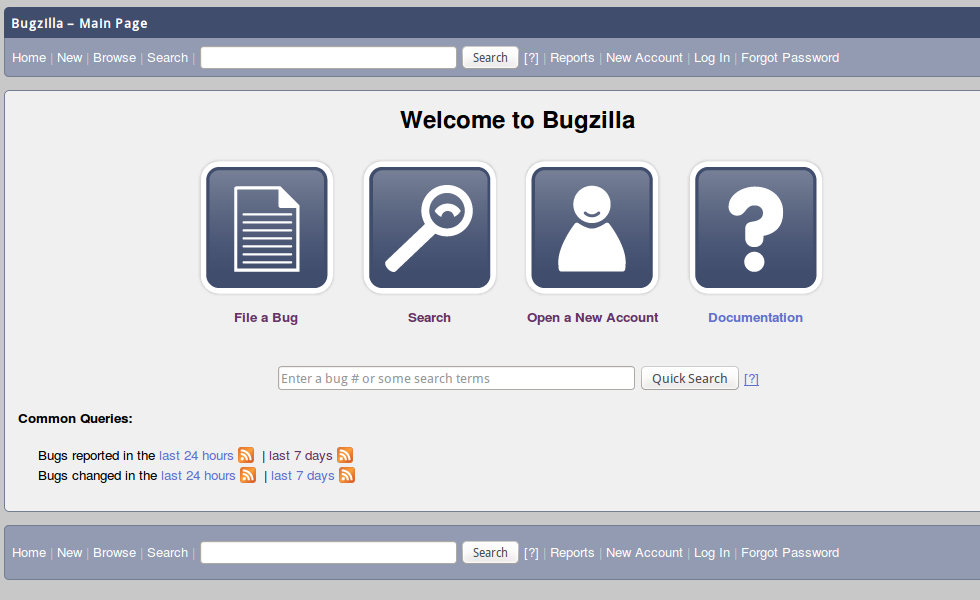Open bugs changed in the last 7 days
980x600 pixels.
click(x=302, y=476)
